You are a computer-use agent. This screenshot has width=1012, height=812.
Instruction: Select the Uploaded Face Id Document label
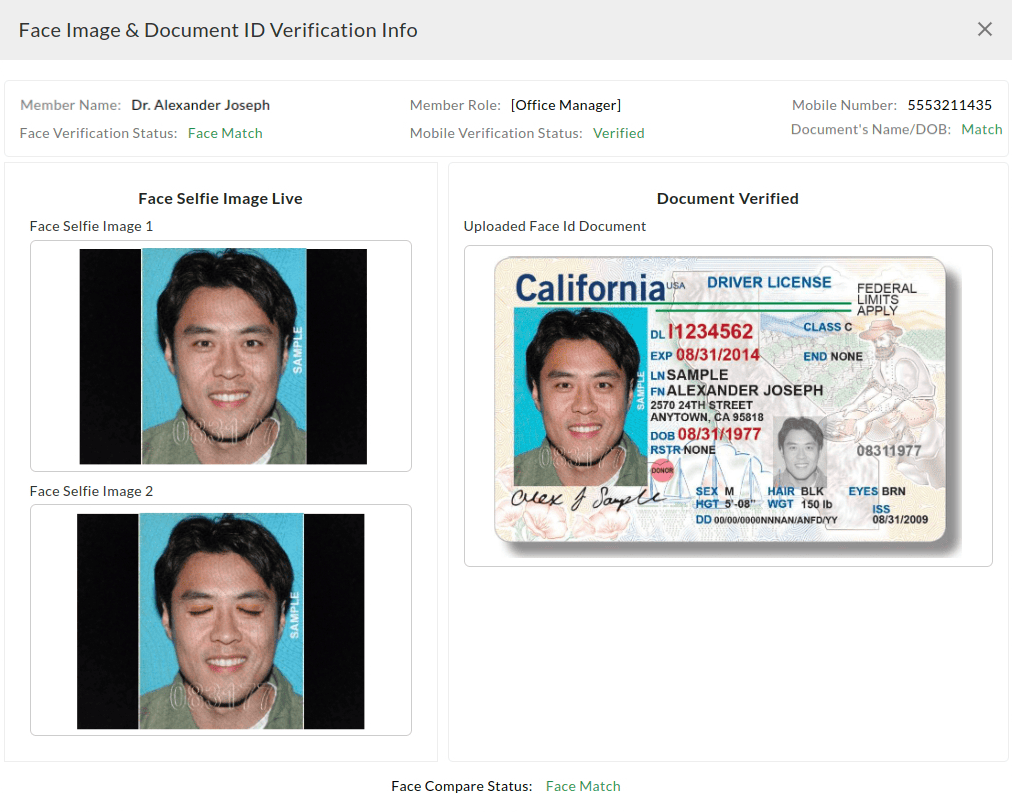tap(554, 226)
